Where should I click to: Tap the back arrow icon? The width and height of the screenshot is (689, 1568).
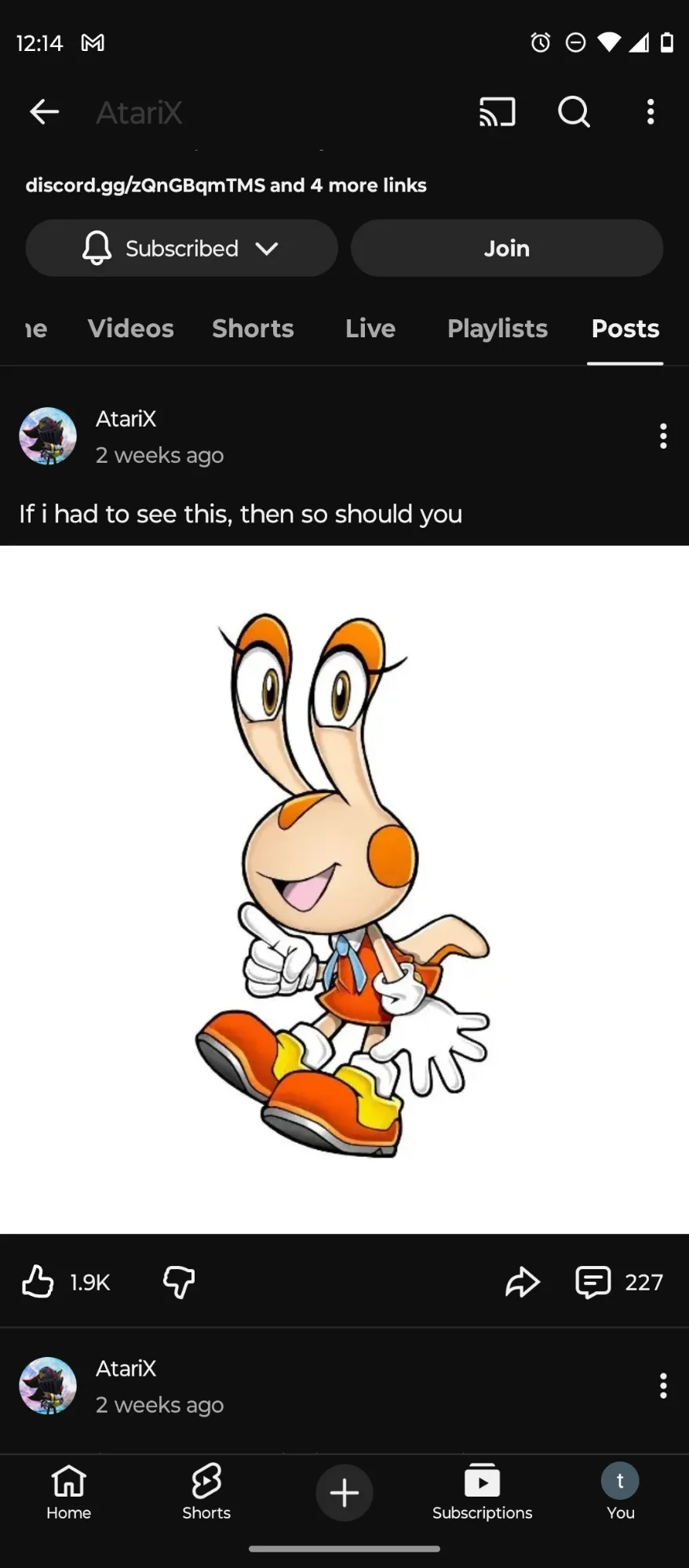44,112
